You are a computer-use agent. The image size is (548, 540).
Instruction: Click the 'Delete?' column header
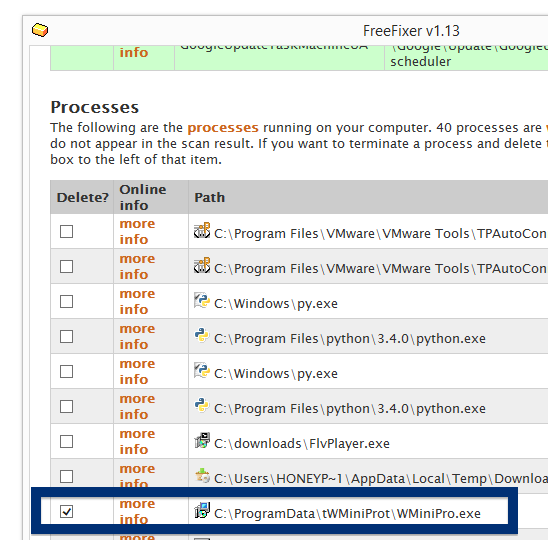(82, 197)
